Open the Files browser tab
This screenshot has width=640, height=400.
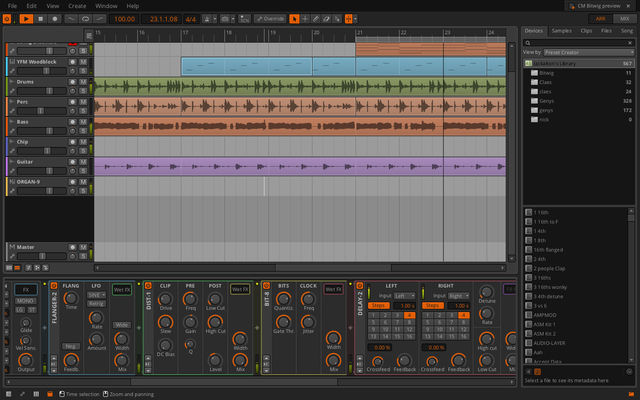coord(607,31)
